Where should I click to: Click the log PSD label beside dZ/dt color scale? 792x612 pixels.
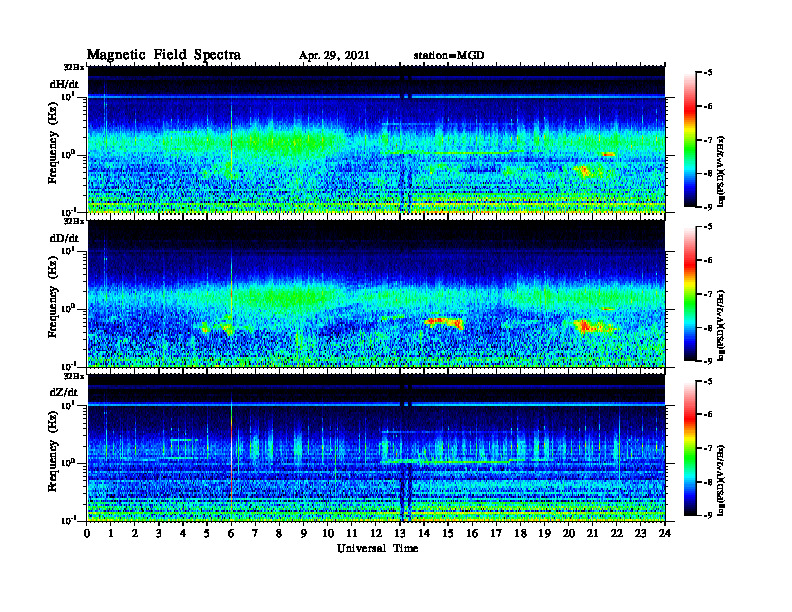(x=721, y=480)
